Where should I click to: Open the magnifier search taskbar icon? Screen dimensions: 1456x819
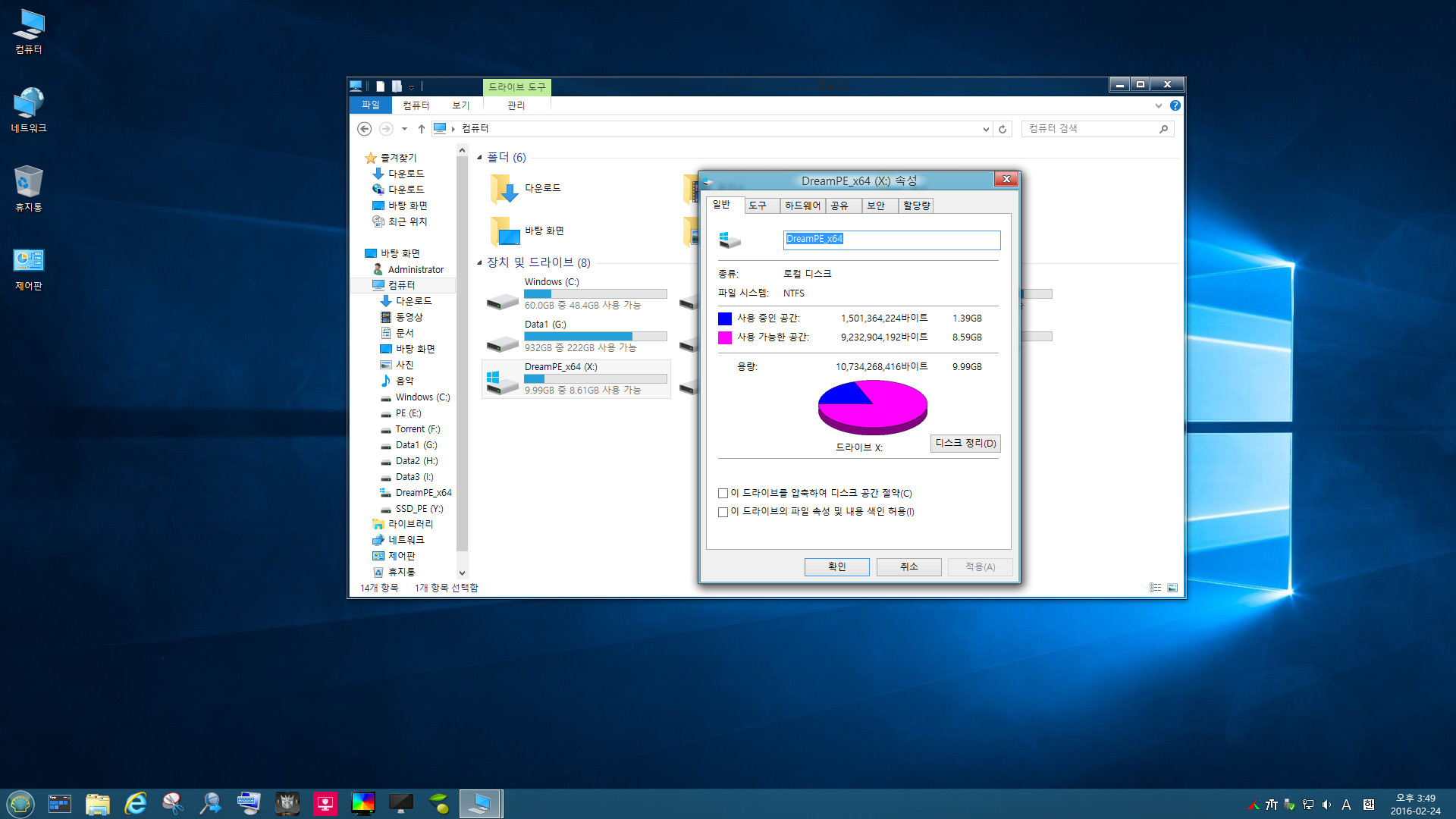pyautogui.click(x=212, y=803)
